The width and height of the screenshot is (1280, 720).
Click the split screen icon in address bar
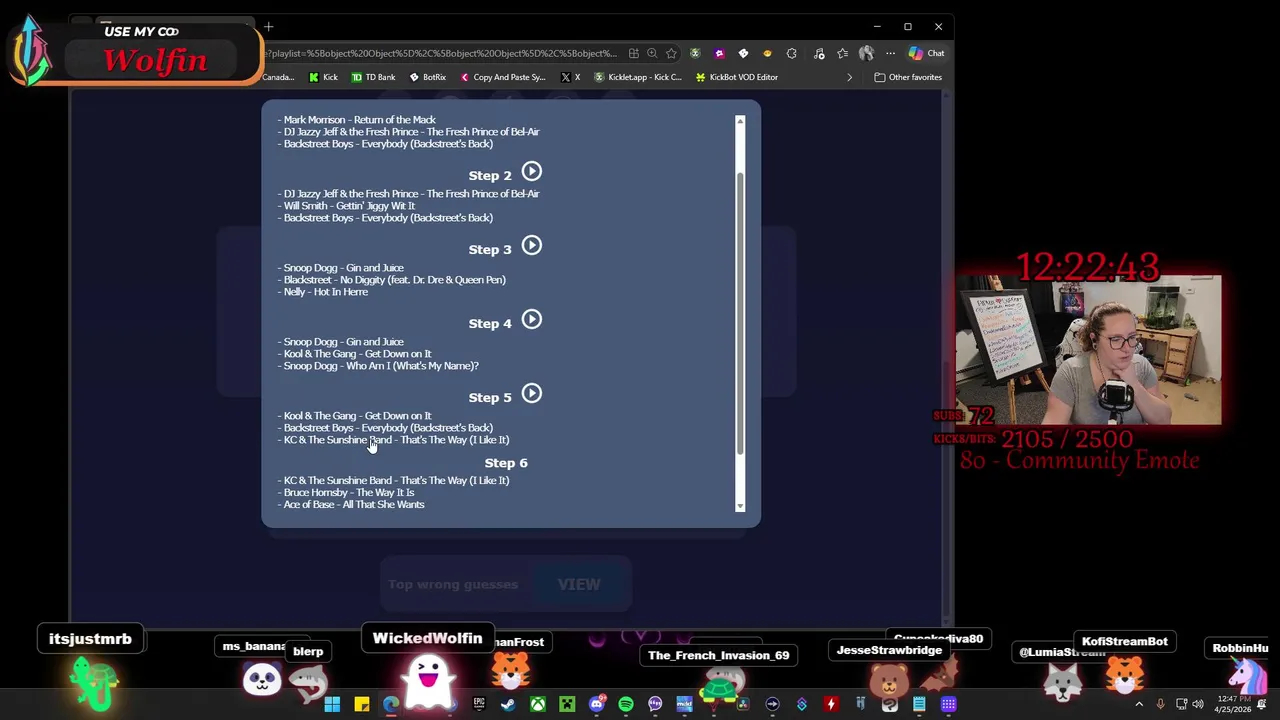click(x=633, y=53)
